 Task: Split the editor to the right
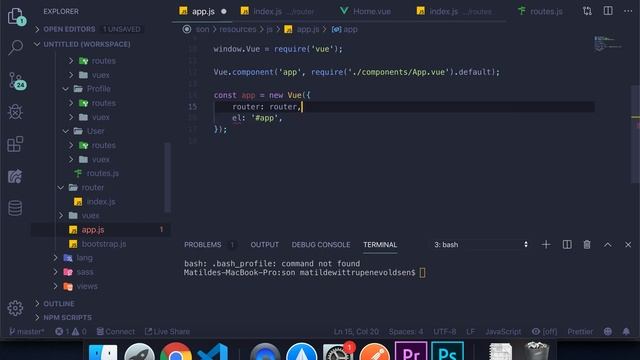click(608, 11)
